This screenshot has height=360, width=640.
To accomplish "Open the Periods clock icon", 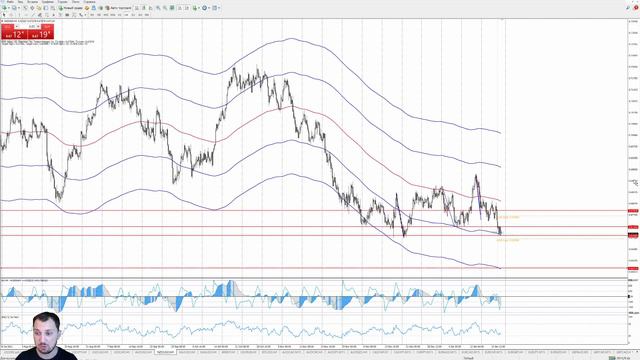I will [x=204, y=8].
